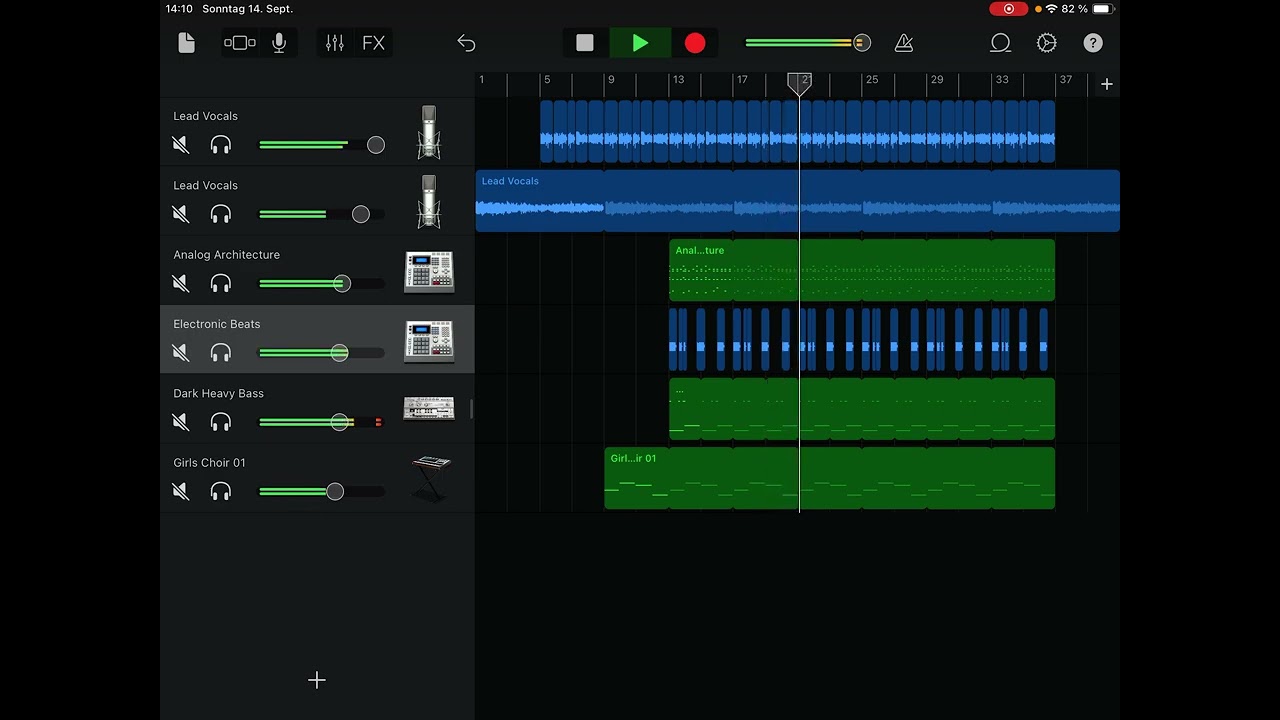Solo the second Lead Vocals track
This screenshot has height=720, width=1280.
tap(221, 214)
